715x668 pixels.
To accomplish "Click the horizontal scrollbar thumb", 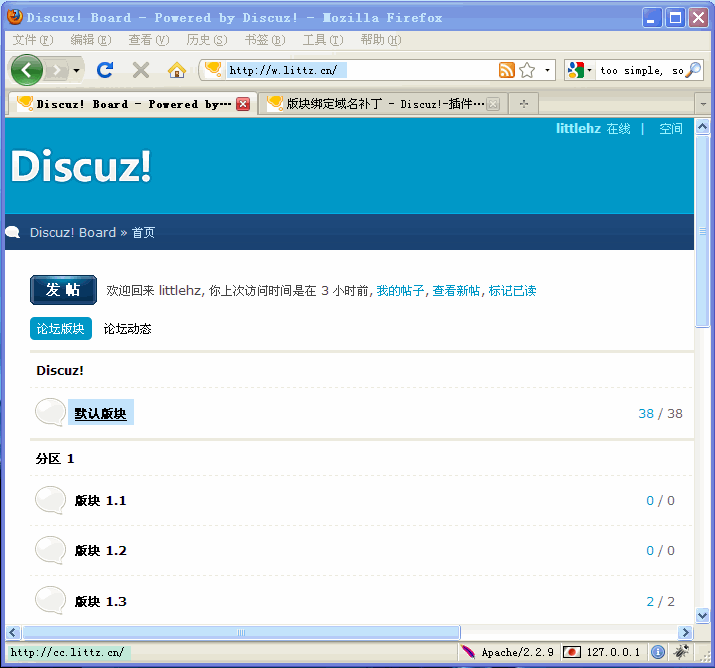I will click(241, 632).
